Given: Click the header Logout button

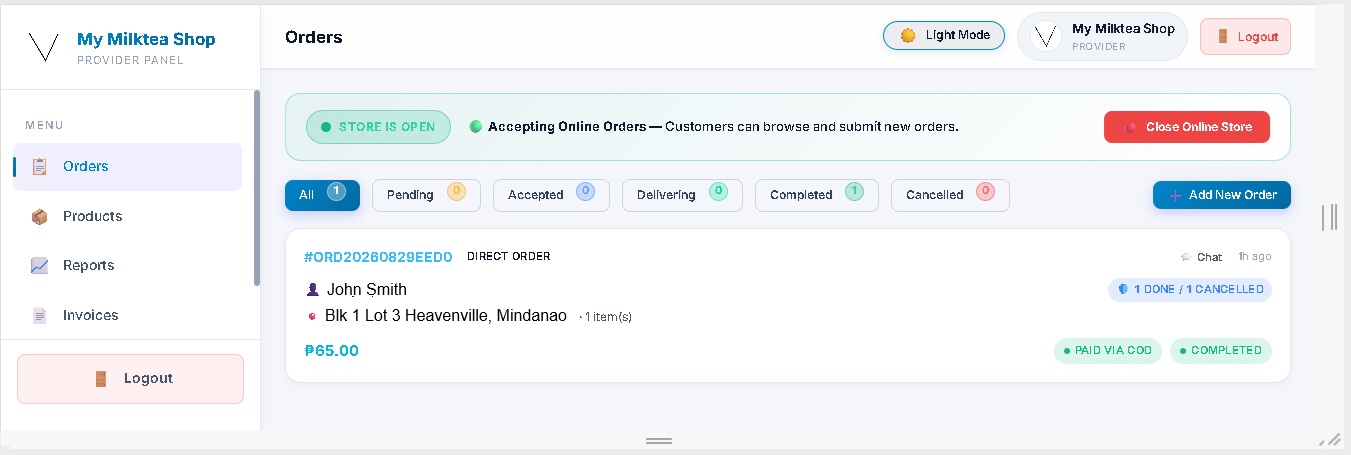Looking at the screenshot, I should pos(1246,36).
